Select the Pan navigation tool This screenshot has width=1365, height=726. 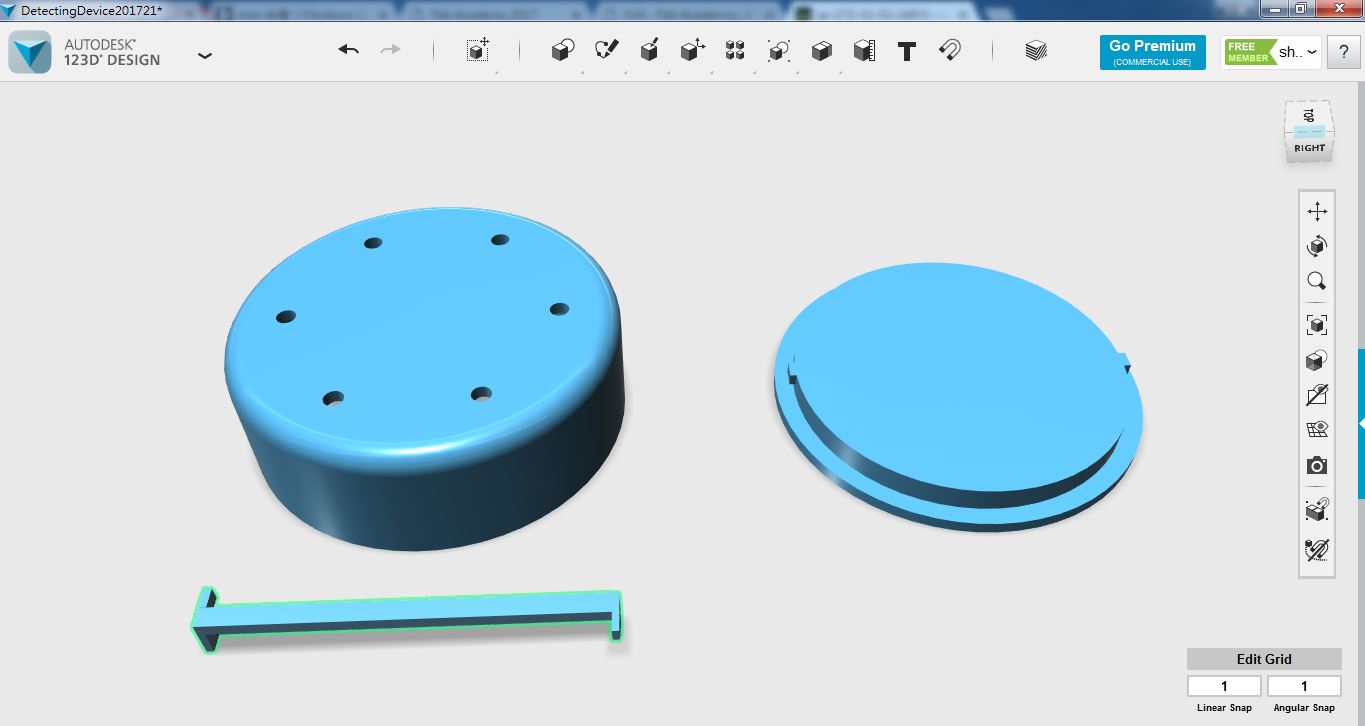click(1317, 211)
